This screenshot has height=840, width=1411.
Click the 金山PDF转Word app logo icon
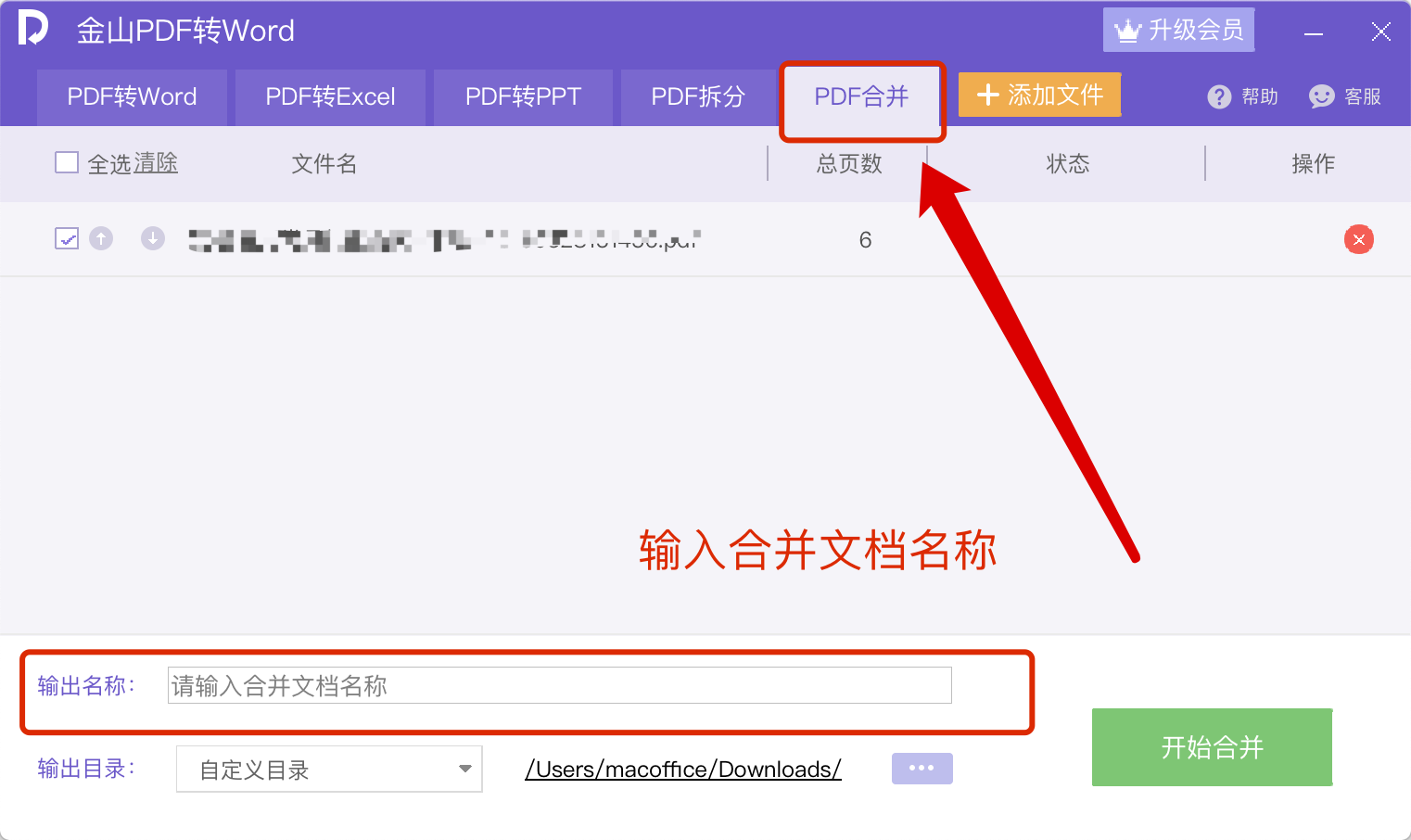point(32,28)
